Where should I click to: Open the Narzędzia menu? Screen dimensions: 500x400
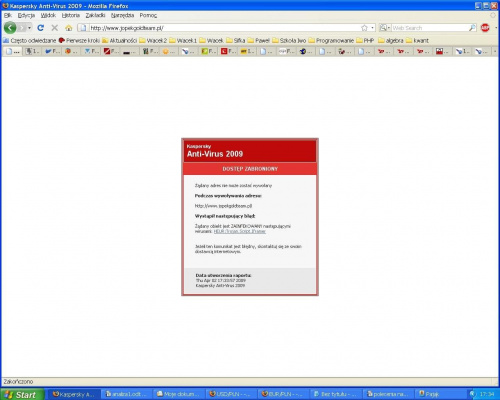(x=122, y=15)
